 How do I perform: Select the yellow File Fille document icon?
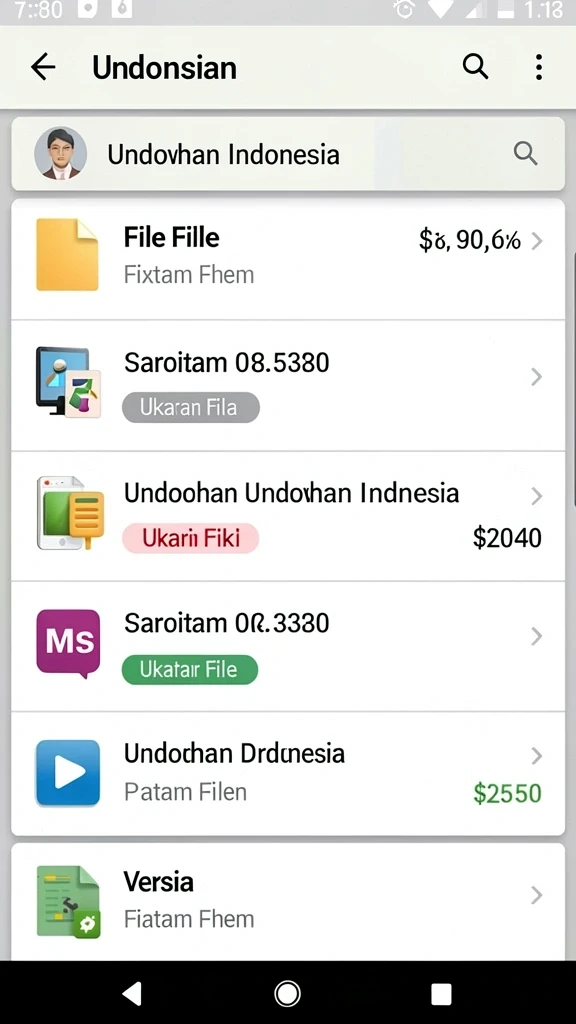(x=67, y=255)
